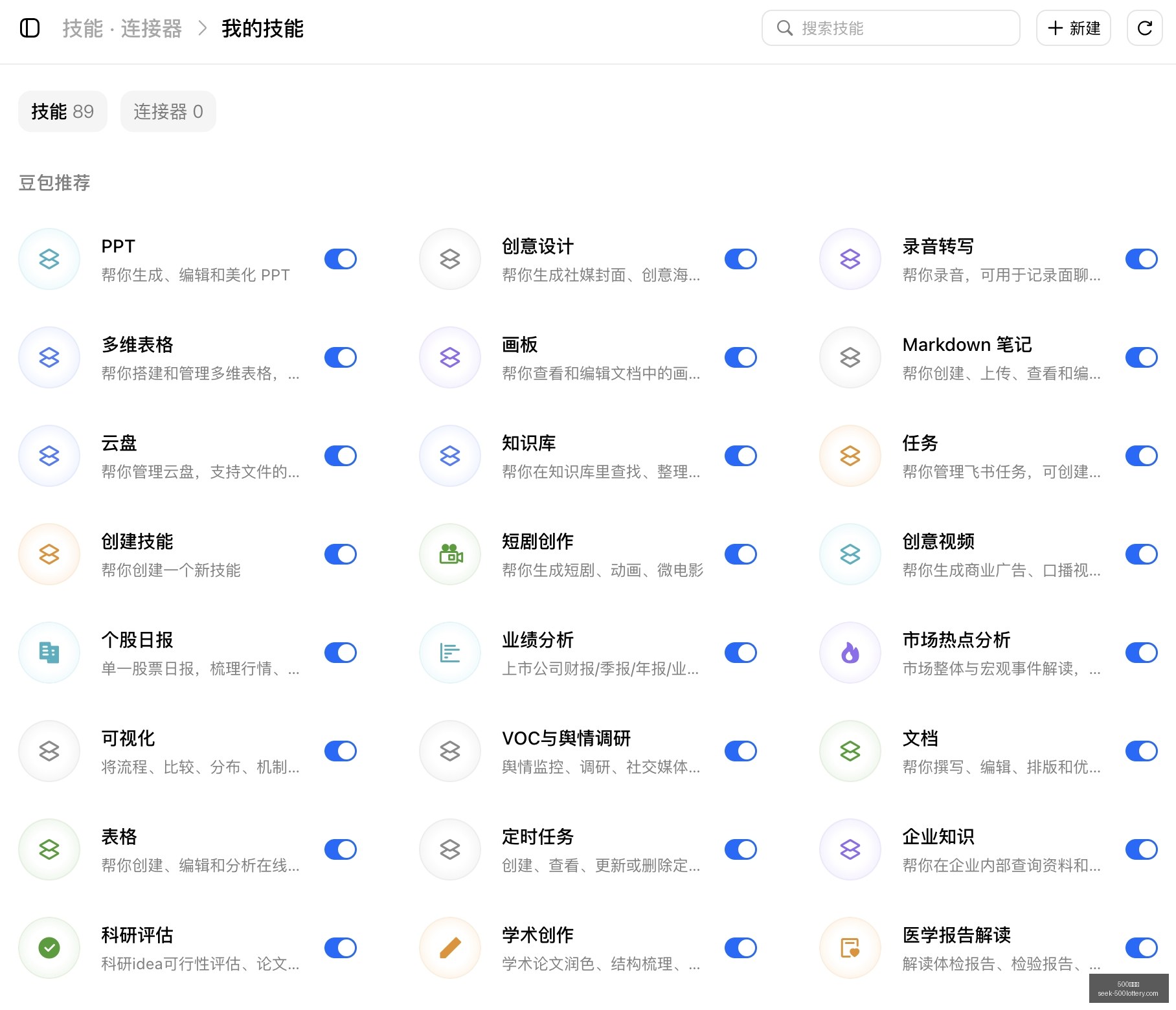
Task: Click the 新建 button
Action: (1074, 28)
